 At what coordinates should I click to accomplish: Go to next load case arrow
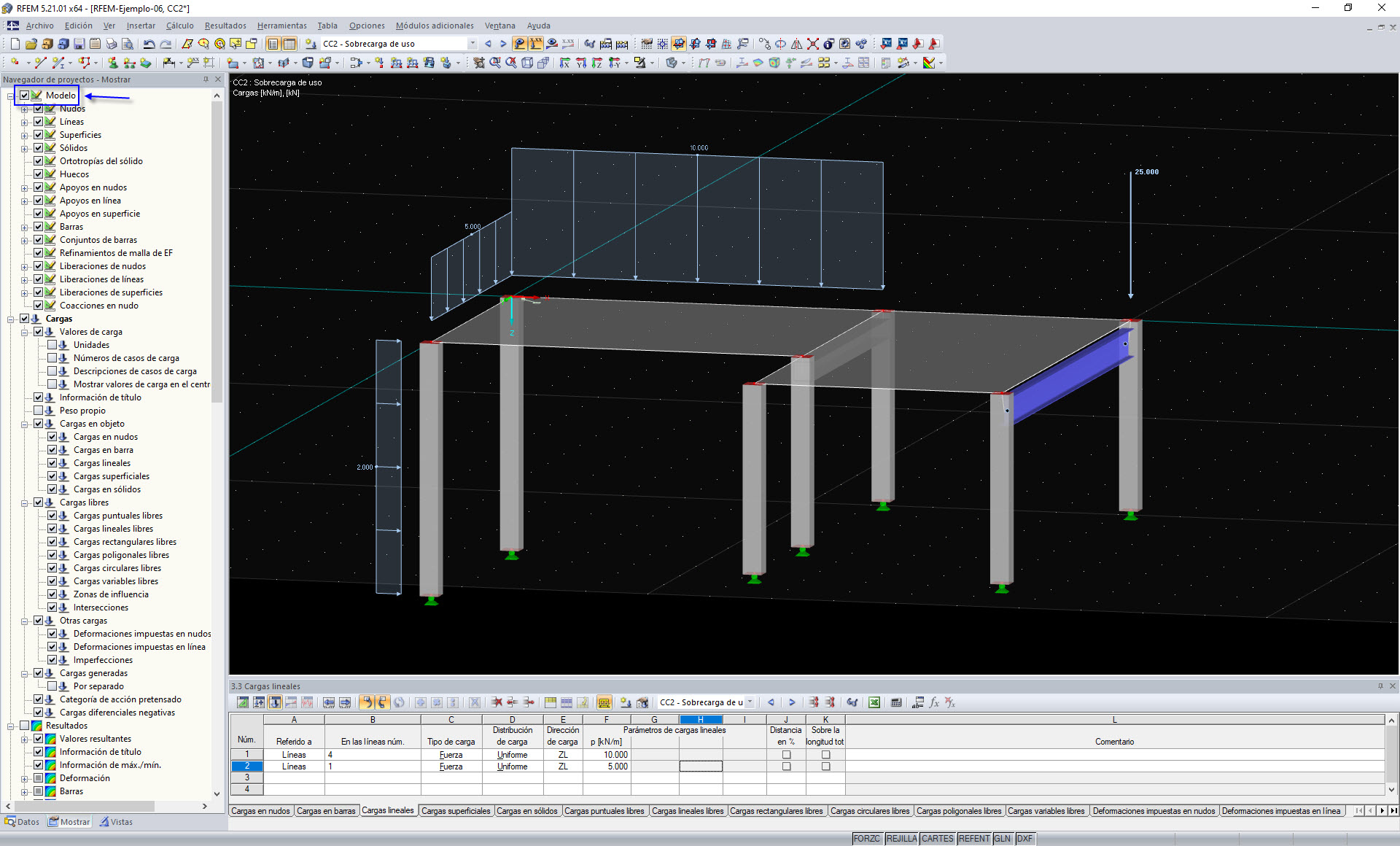pos(503,44)
